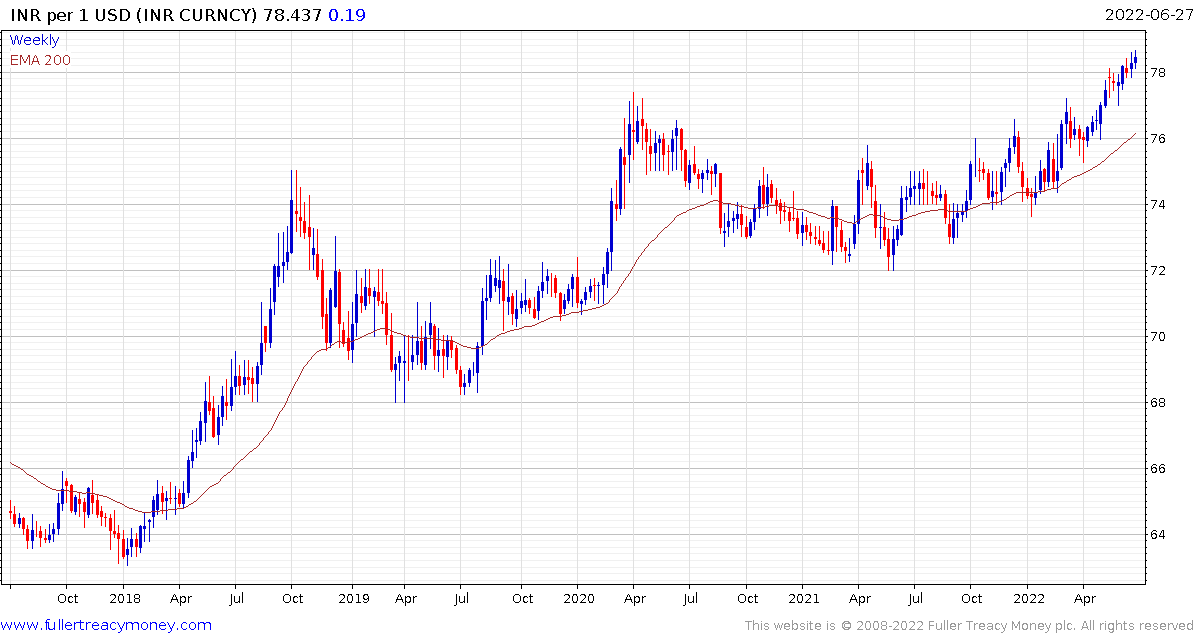Click the Weekly timeframe label
Viewport: 1195px width, 640px height.
point(34,40)
